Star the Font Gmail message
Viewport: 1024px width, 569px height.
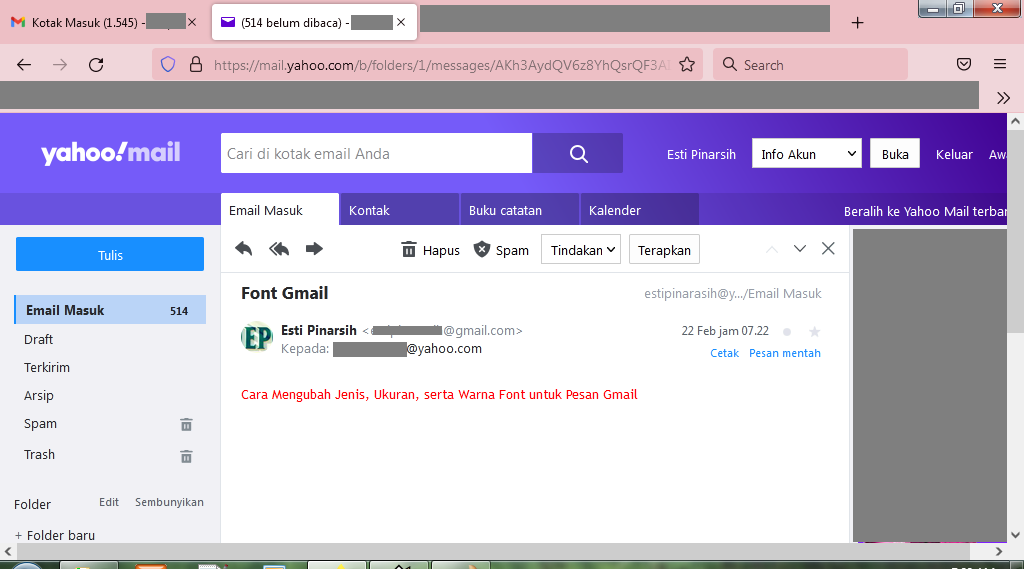[x=814, y=332]
